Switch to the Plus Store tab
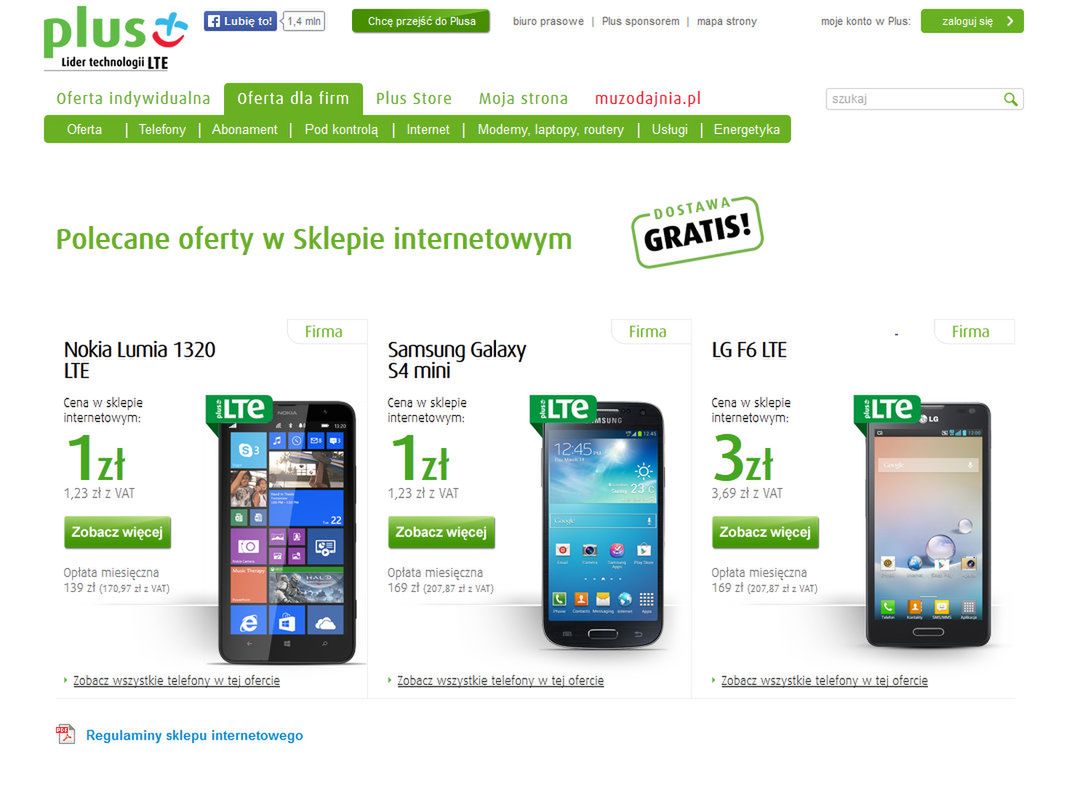This screenshot has width=1084, height=809. (x=413, y=98)
